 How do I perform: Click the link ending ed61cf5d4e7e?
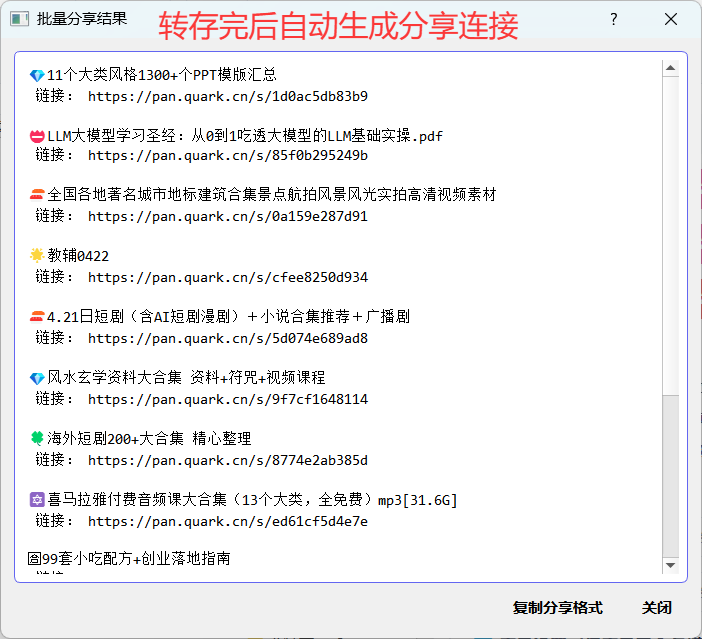(x=228, y=521)
